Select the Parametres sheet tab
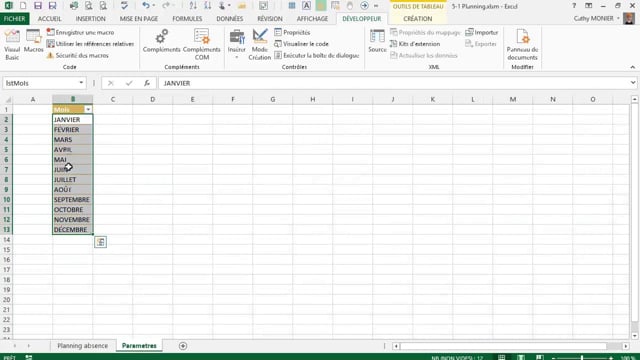This screenshot has height=360, width=640. coord(139,346)
